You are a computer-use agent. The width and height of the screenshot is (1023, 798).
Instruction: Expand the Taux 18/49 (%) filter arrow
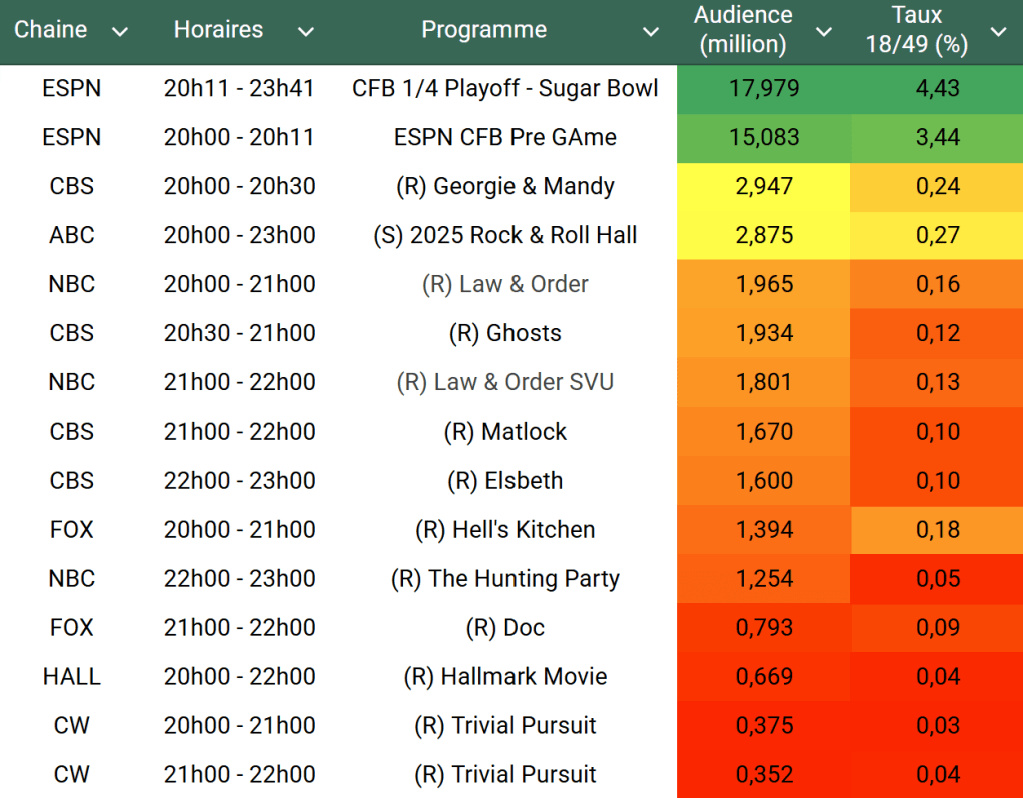click(x=998, y=32)
